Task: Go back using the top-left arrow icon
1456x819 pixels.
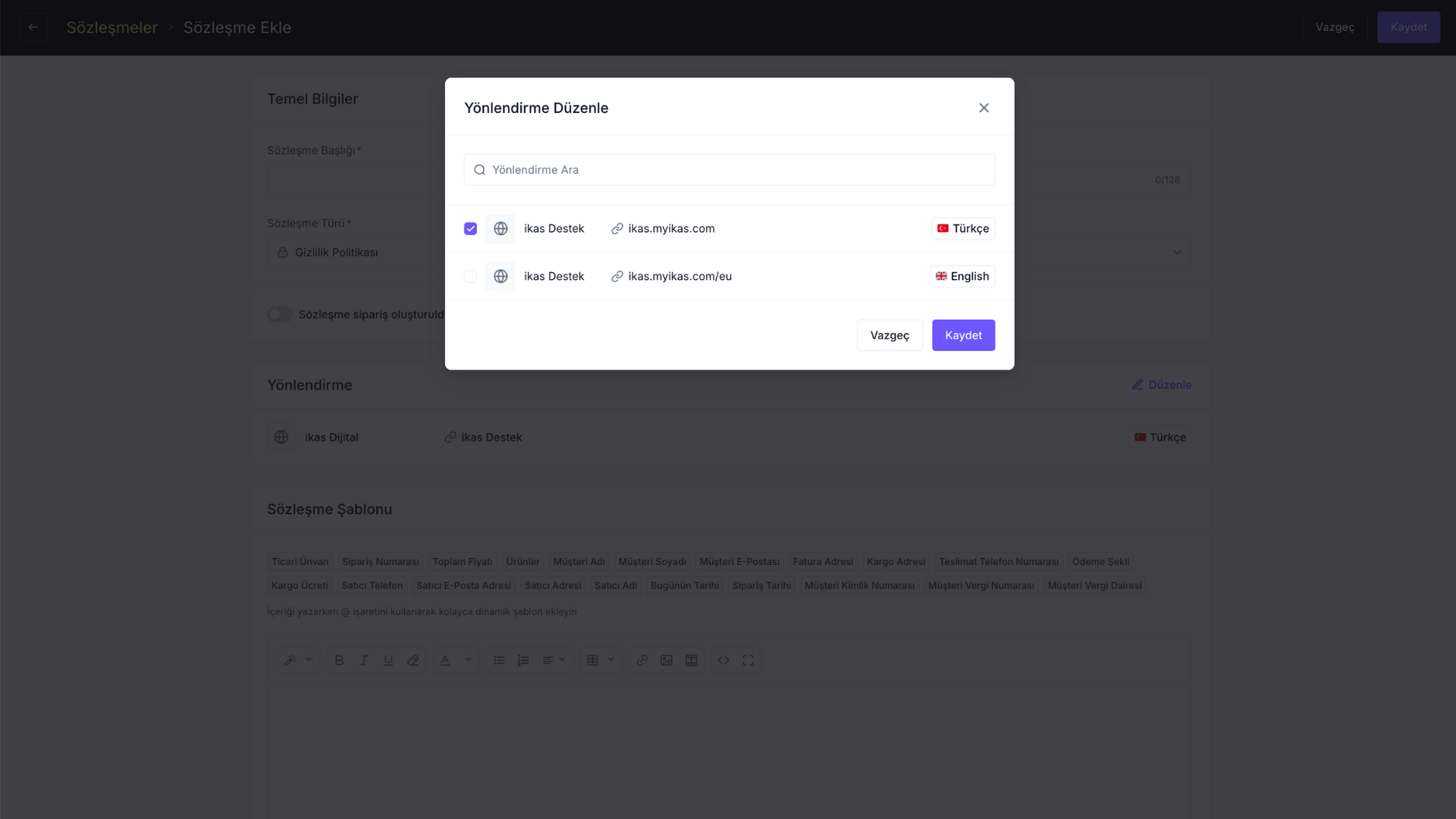Action: point(33,27)
